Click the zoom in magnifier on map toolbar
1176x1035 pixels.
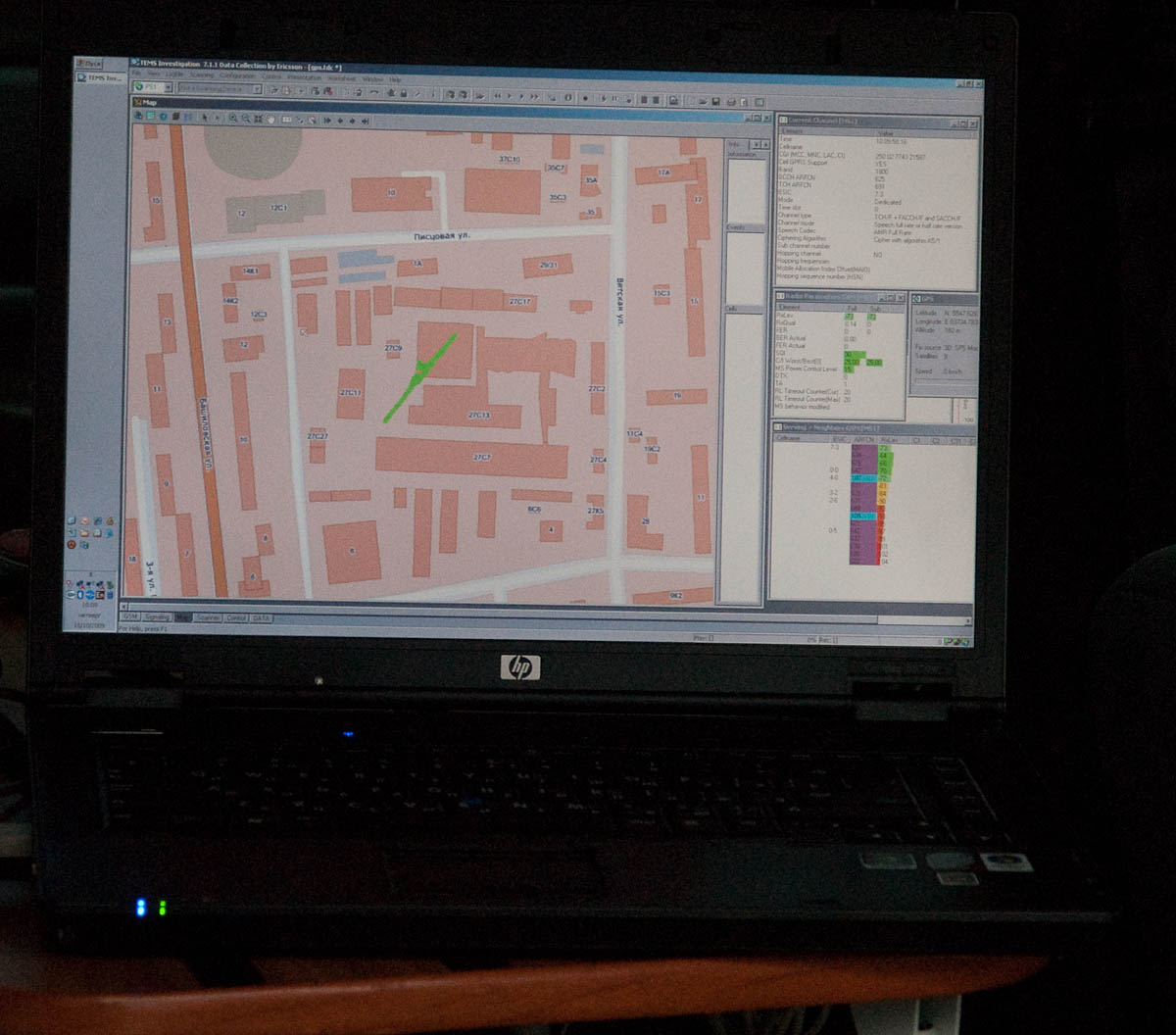(x=233, y=118)
